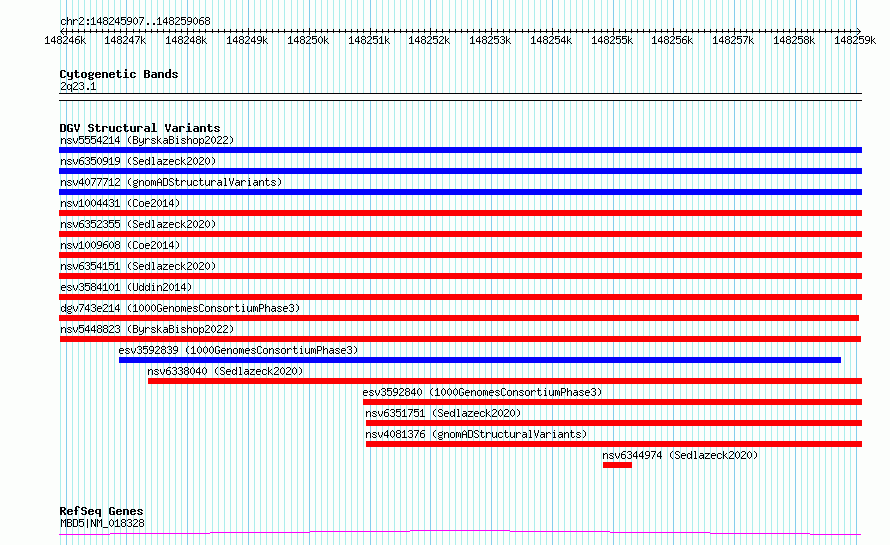890x545 pixels.
Task: Click the 148257k ruler tick label
Action: [x=733, y=40]
